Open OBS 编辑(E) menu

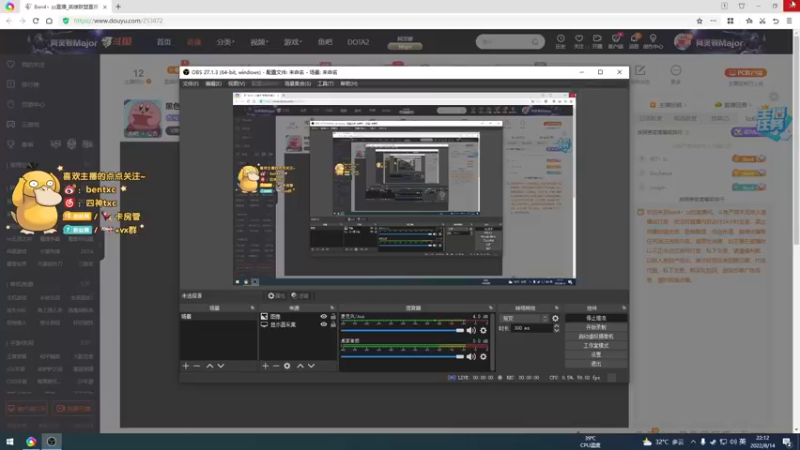click(213, 84)
